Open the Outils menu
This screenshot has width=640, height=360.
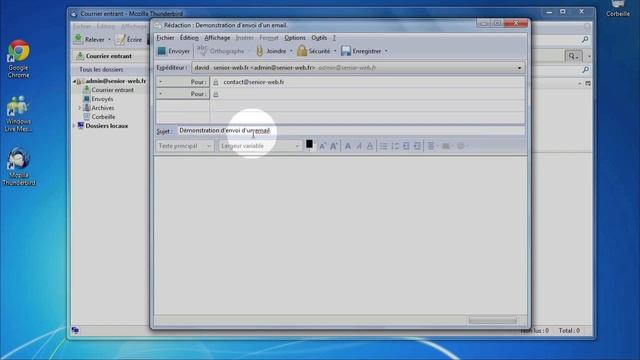click(319, 38)
